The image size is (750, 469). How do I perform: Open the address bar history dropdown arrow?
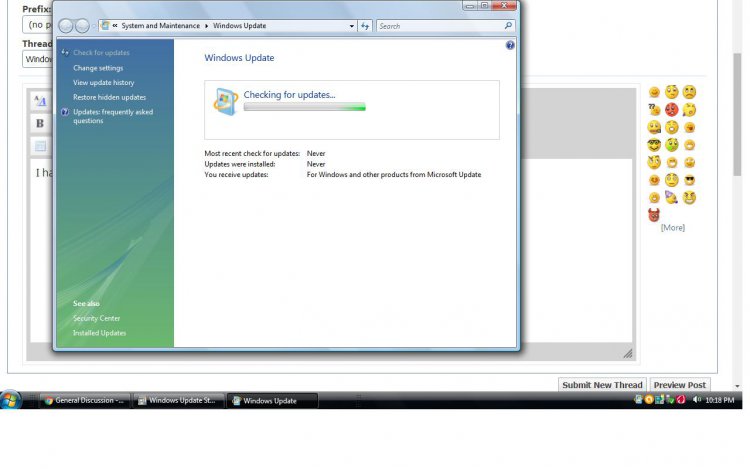(x=352, y=26)
